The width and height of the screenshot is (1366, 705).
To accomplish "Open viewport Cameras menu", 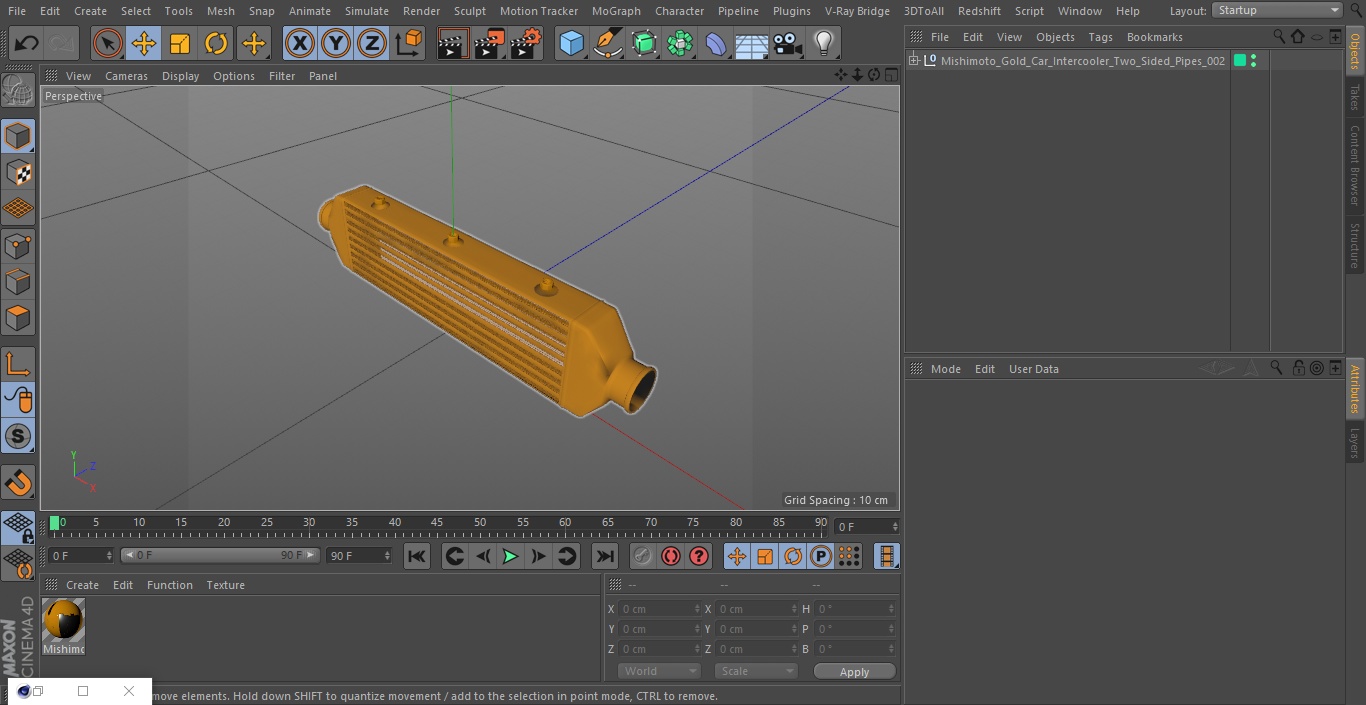I will click(126, 76).
